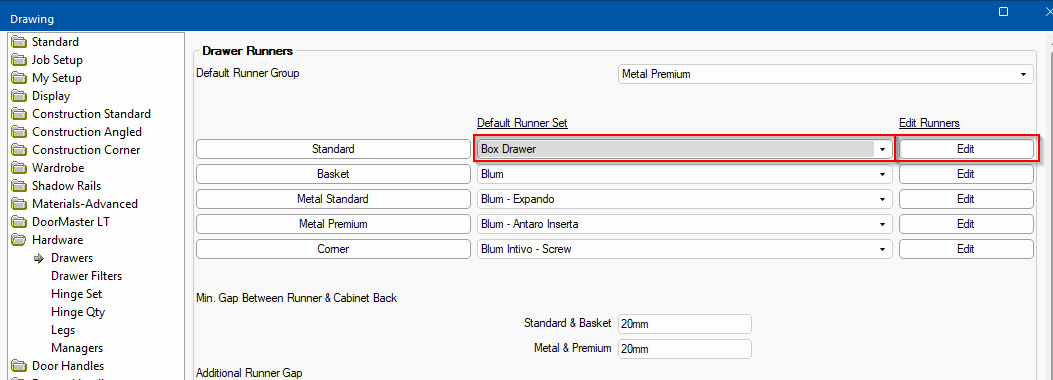This screenshot has height=380, width=1053.
Task: Select Hinge Set in the tree
Action: coord(77,294)
